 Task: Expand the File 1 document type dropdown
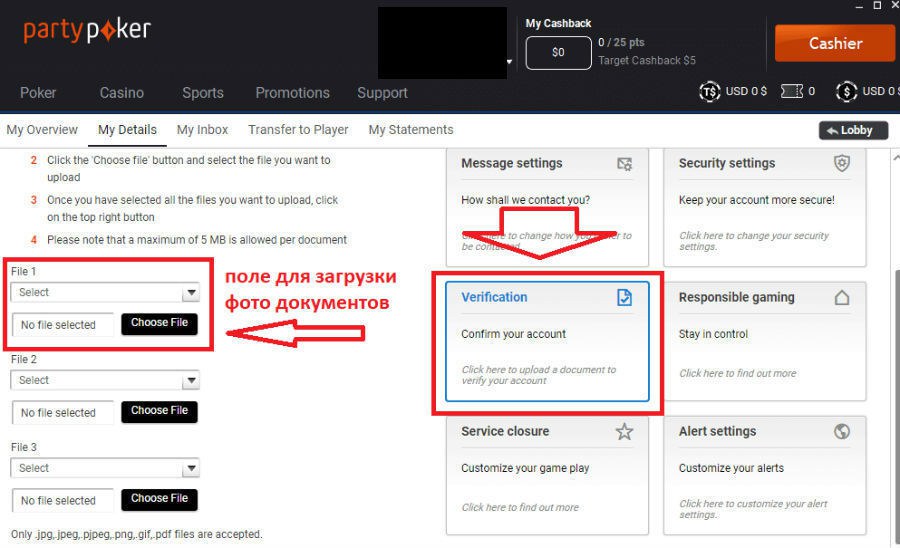[190, 293]
